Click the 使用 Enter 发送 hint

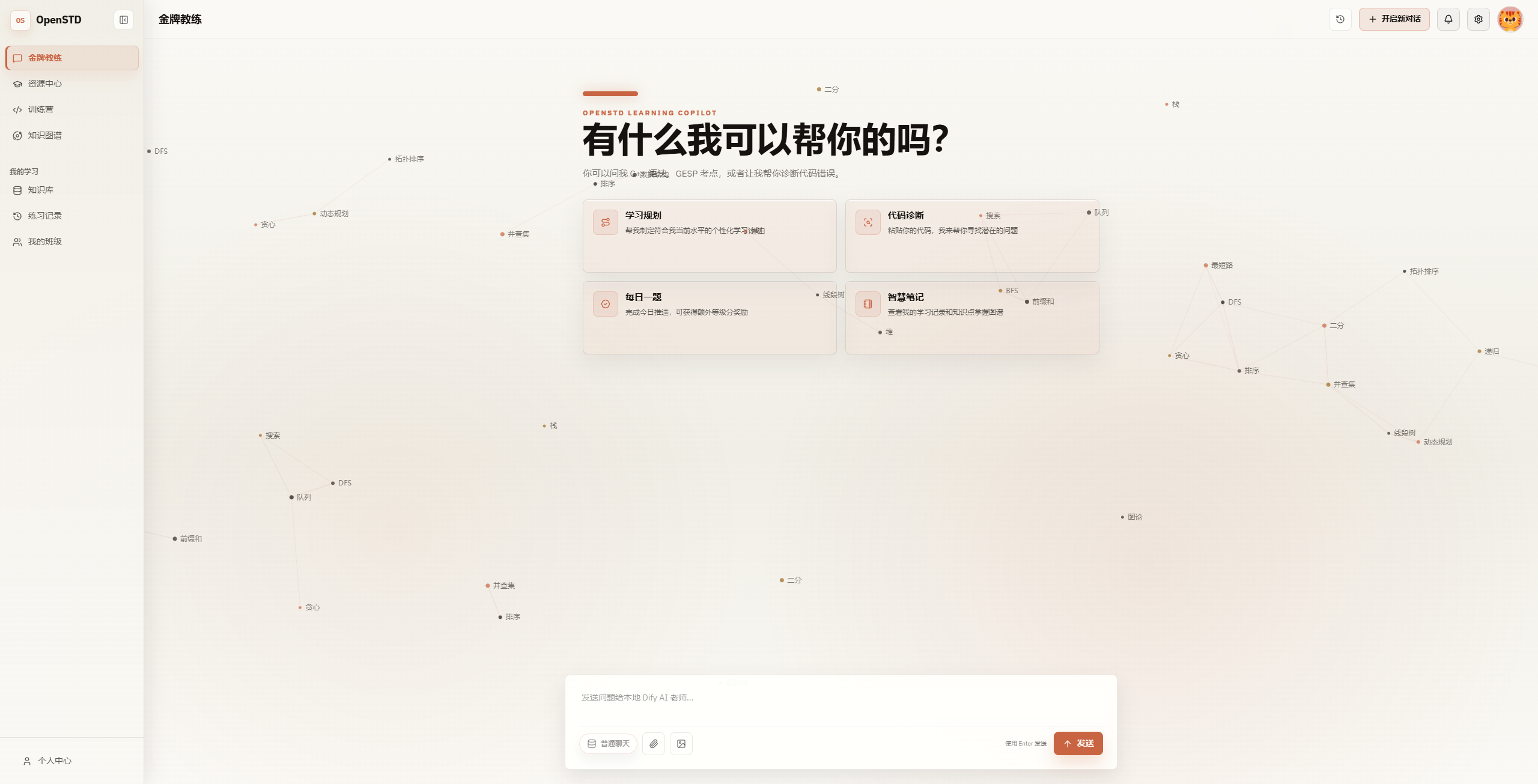coord(1026,744)
